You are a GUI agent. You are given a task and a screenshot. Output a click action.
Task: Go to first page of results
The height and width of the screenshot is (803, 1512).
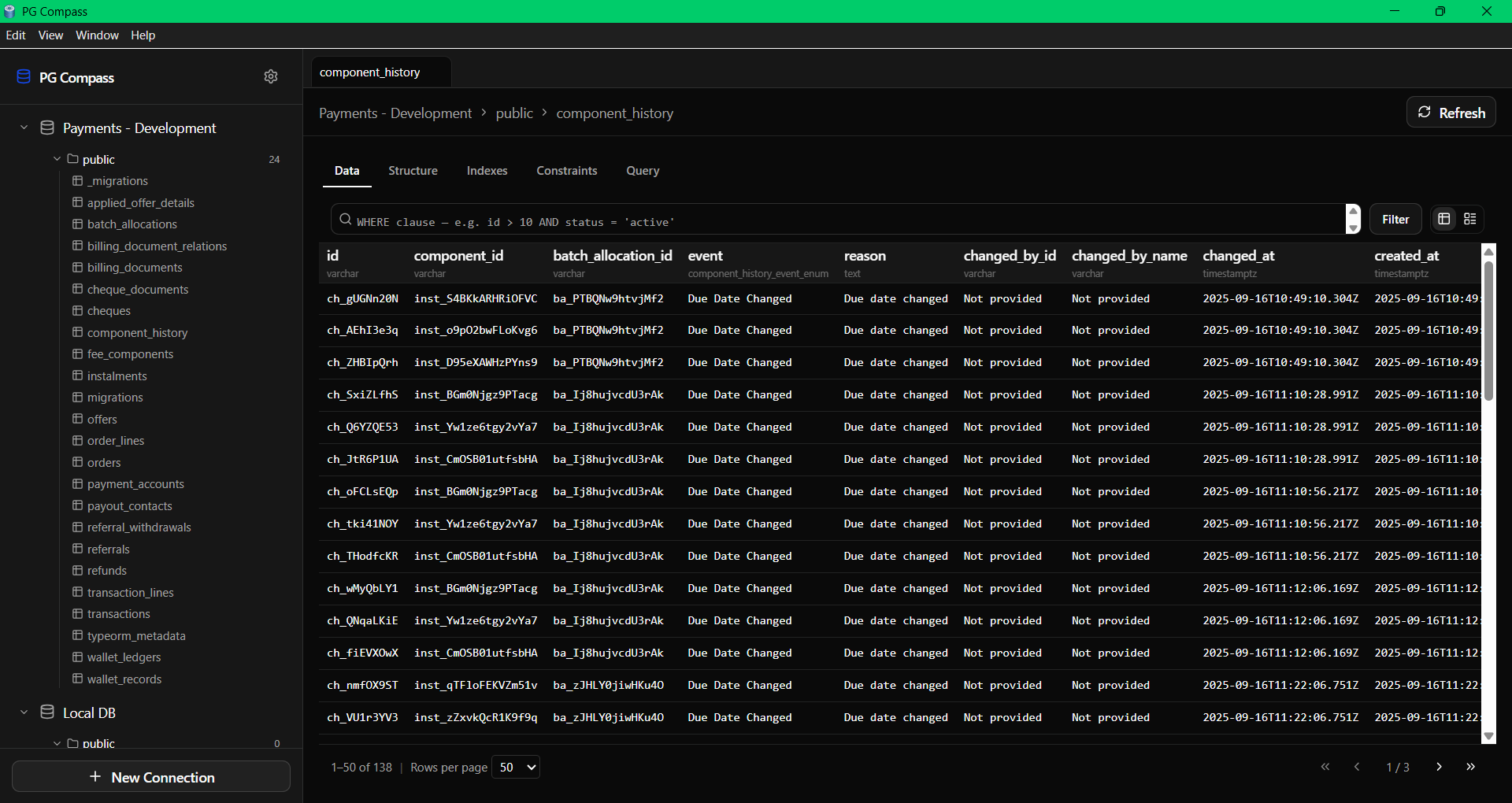tap(1325, 767)
